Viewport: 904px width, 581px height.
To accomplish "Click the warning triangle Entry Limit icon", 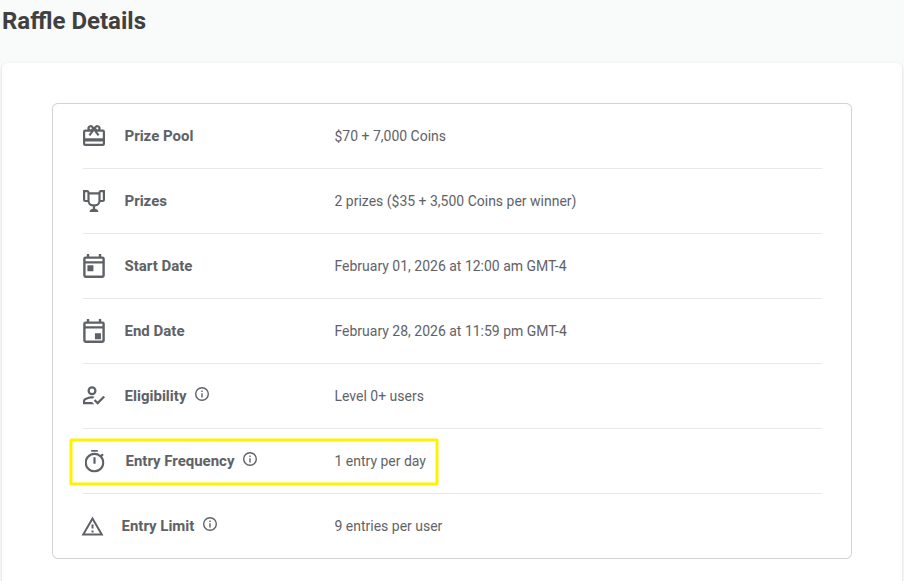I will (93, 526).
